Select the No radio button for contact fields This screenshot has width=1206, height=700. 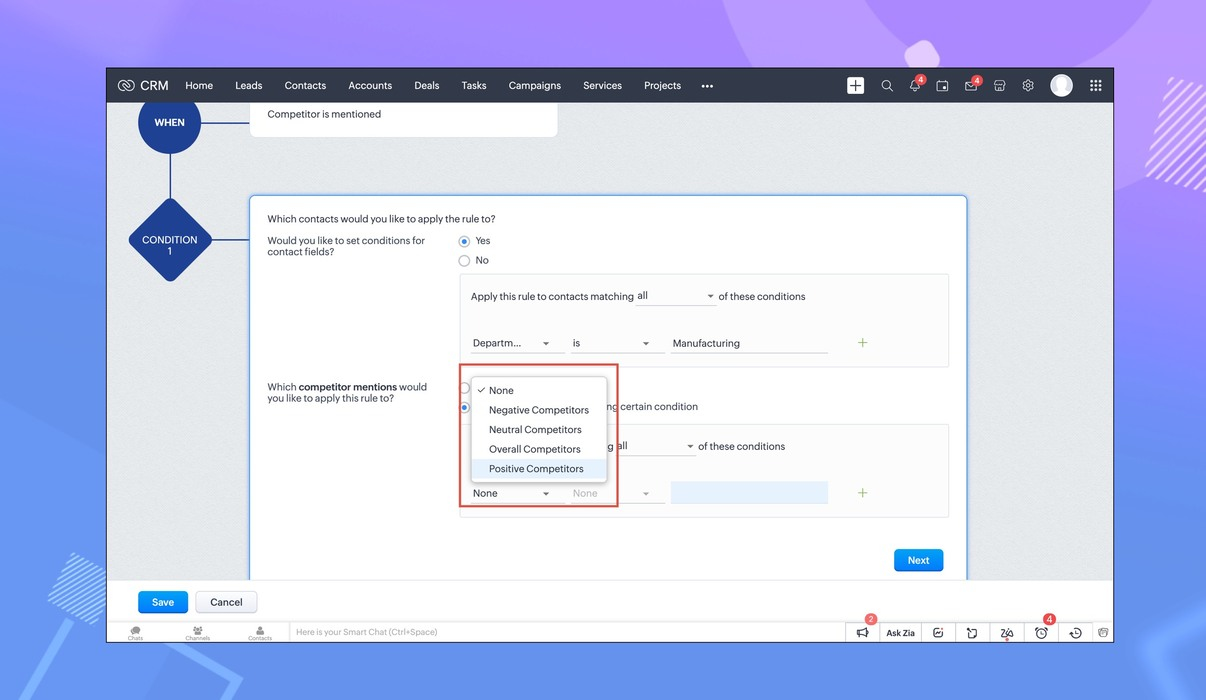point(464,261)
